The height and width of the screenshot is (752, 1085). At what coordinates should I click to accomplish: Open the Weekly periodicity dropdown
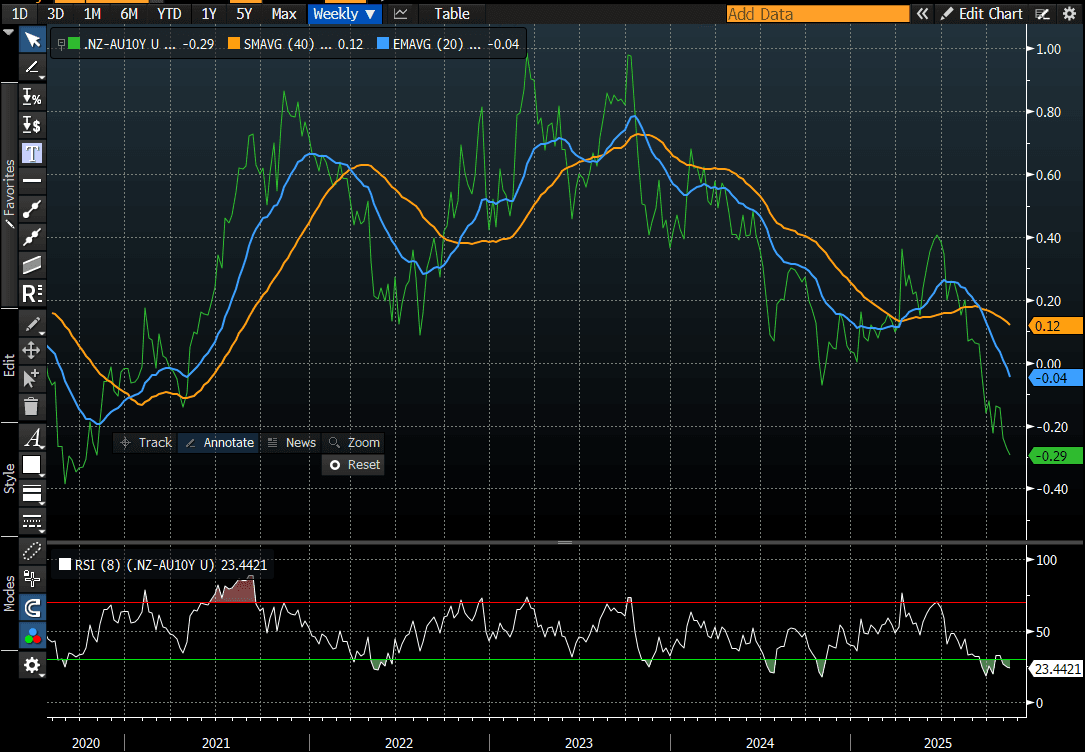coord(343,14)
